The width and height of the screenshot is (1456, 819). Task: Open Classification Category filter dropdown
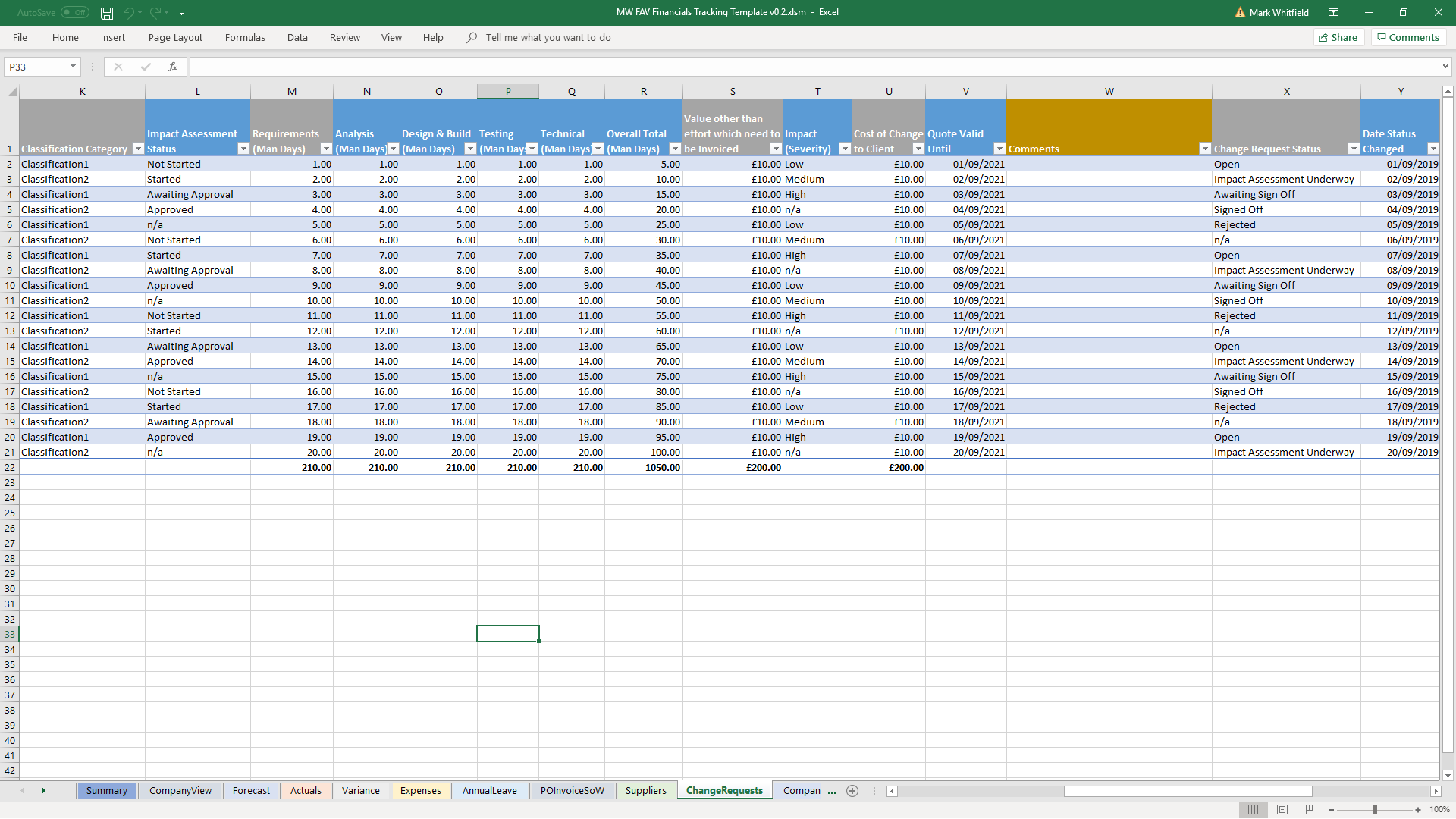[137, 149]
